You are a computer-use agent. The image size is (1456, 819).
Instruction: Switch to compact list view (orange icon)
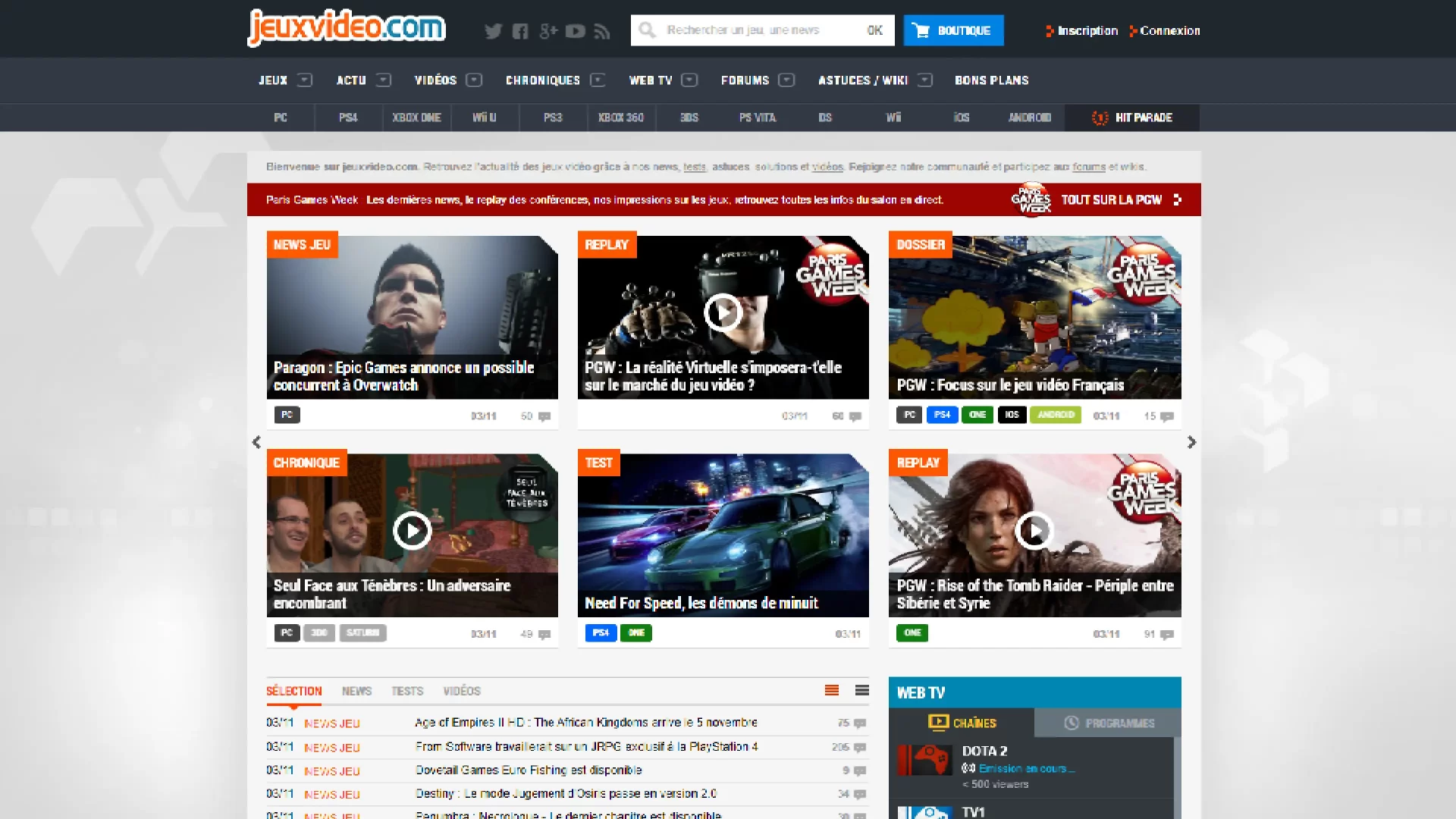point(832,690)
